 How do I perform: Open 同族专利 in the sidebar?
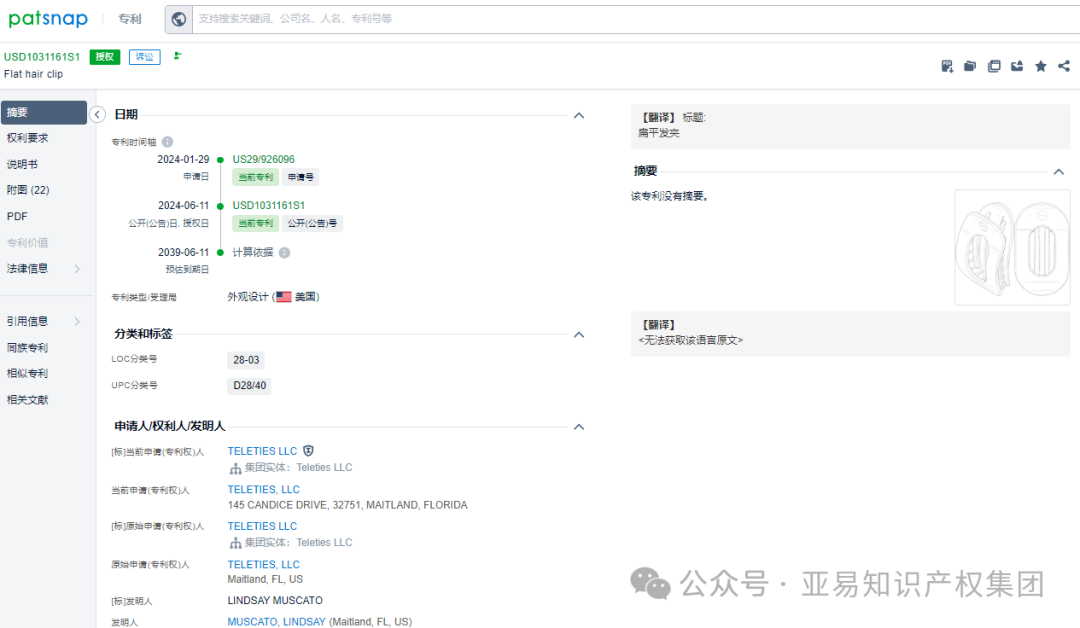click(x=28, y=348)
